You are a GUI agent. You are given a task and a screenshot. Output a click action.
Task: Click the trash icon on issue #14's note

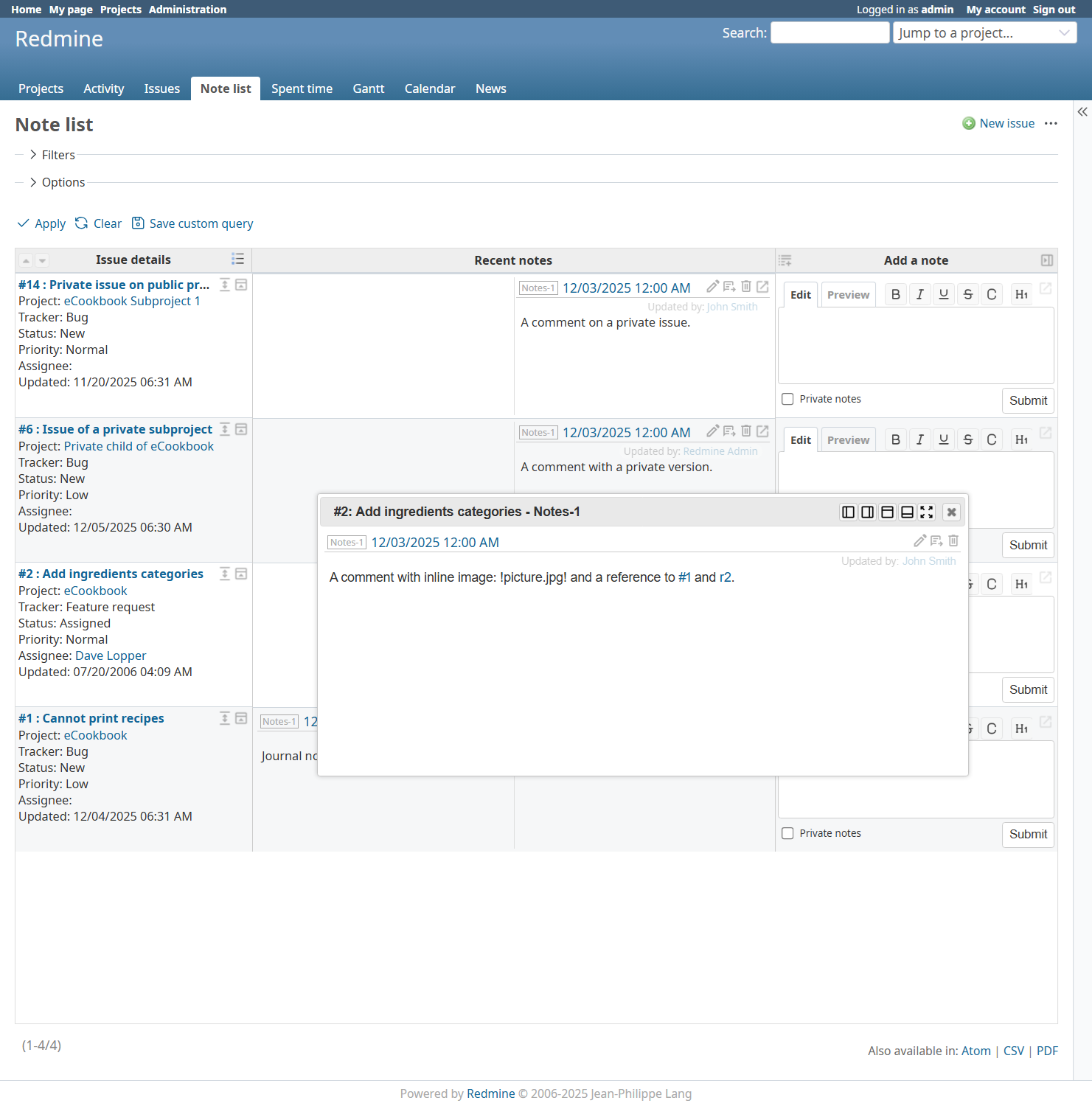click(746, 286)
